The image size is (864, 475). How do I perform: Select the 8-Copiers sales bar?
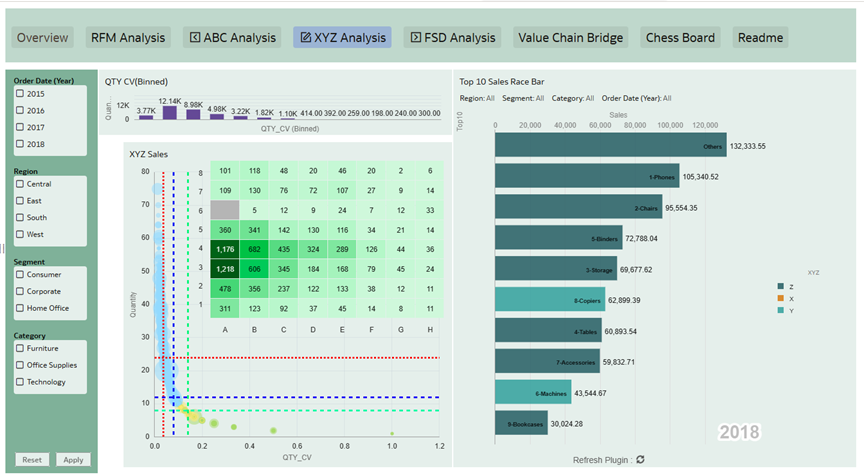tap(550, 300)
